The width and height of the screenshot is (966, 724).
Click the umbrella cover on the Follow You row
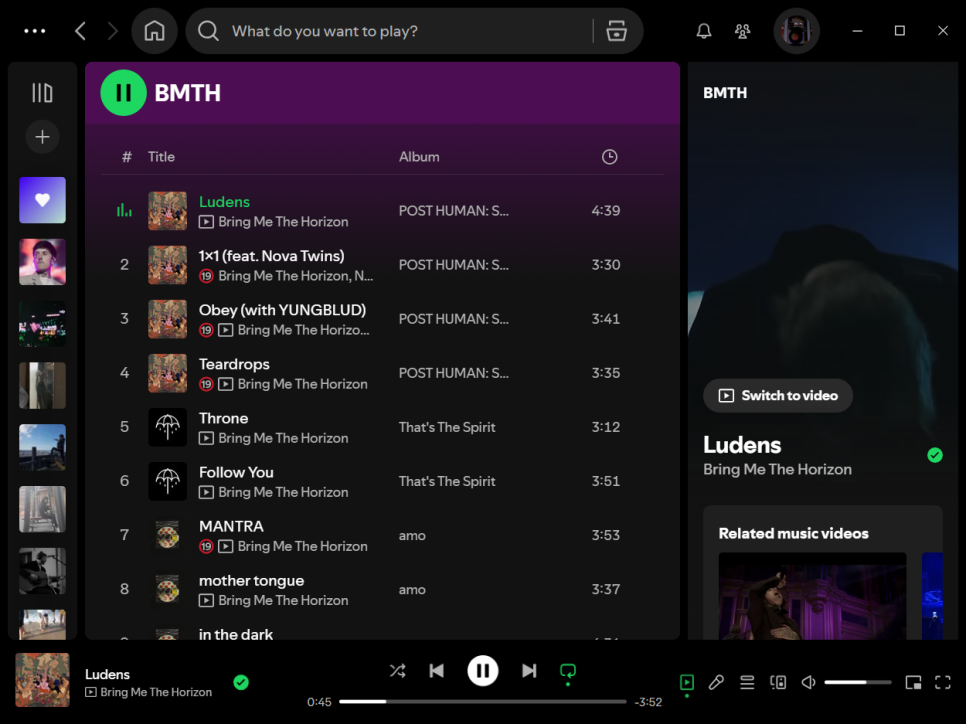click(167, 481)
